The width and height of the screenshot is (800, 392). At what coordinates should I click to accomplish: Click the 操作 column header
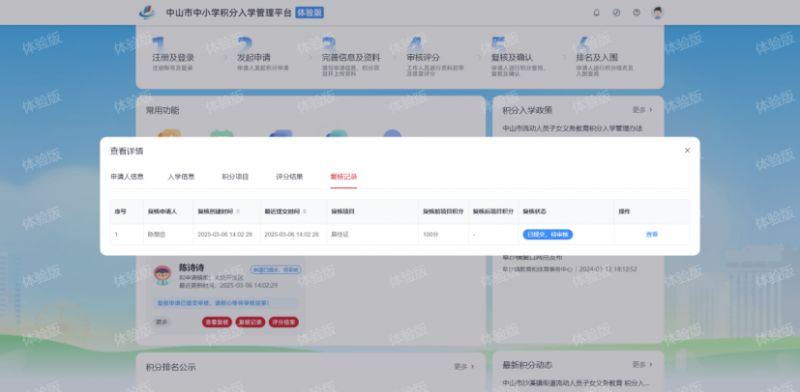pyautogui.click(x=624, y=211)
